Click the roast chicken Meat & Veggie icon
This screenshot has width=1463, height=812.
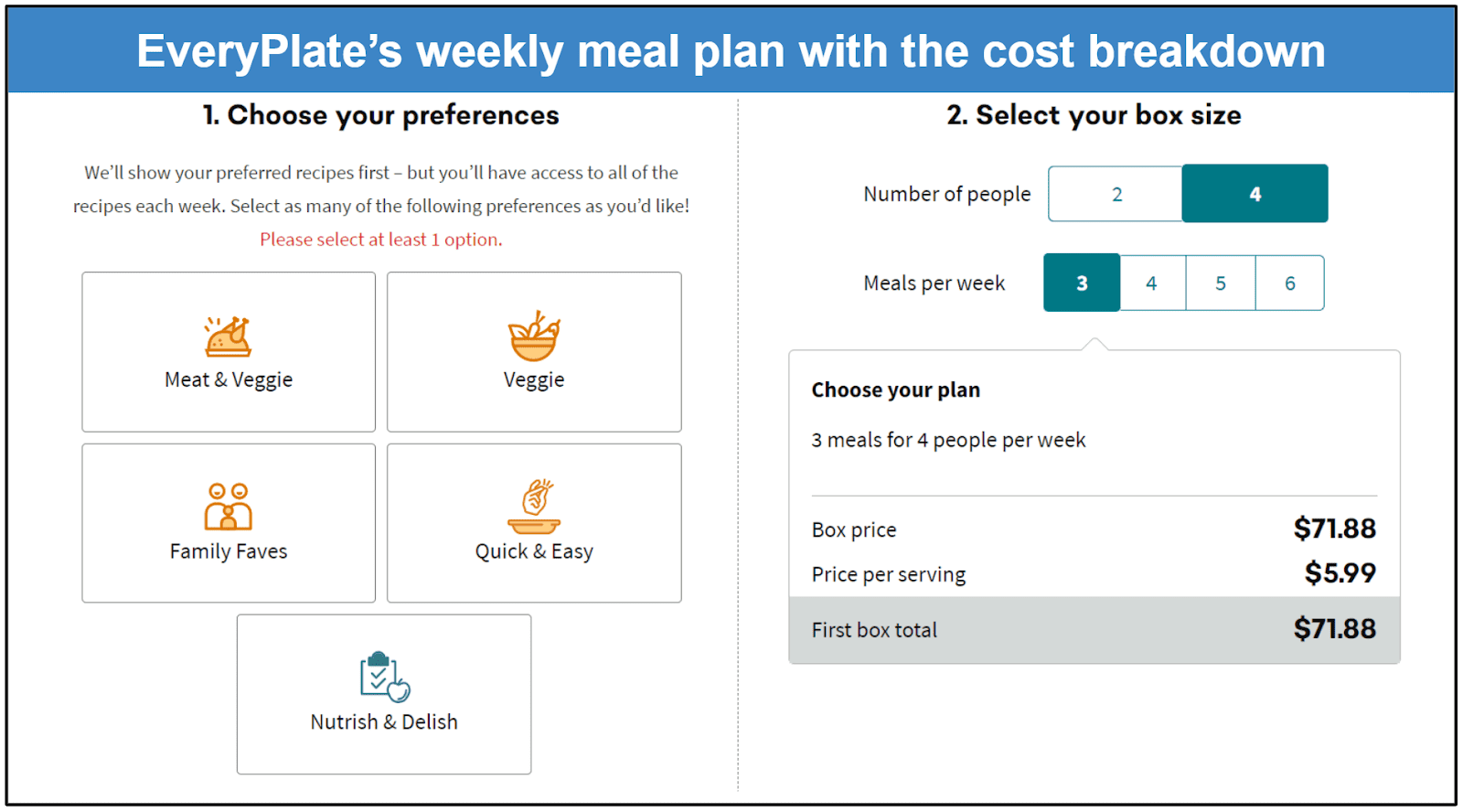[228, 337]
